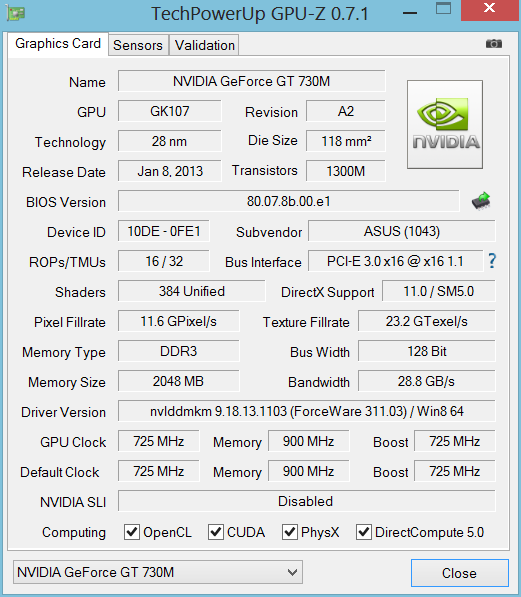Close window using red X button
The height and width of the screenshot is (597, 521).
point(489,8)
